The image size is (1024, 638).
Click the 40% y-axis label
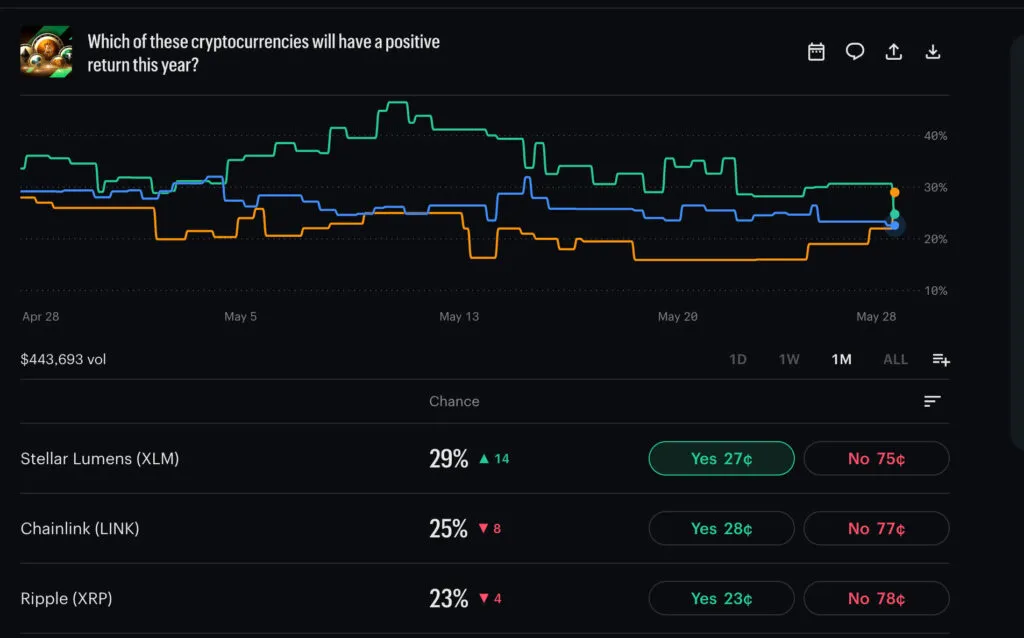[935, 136]
